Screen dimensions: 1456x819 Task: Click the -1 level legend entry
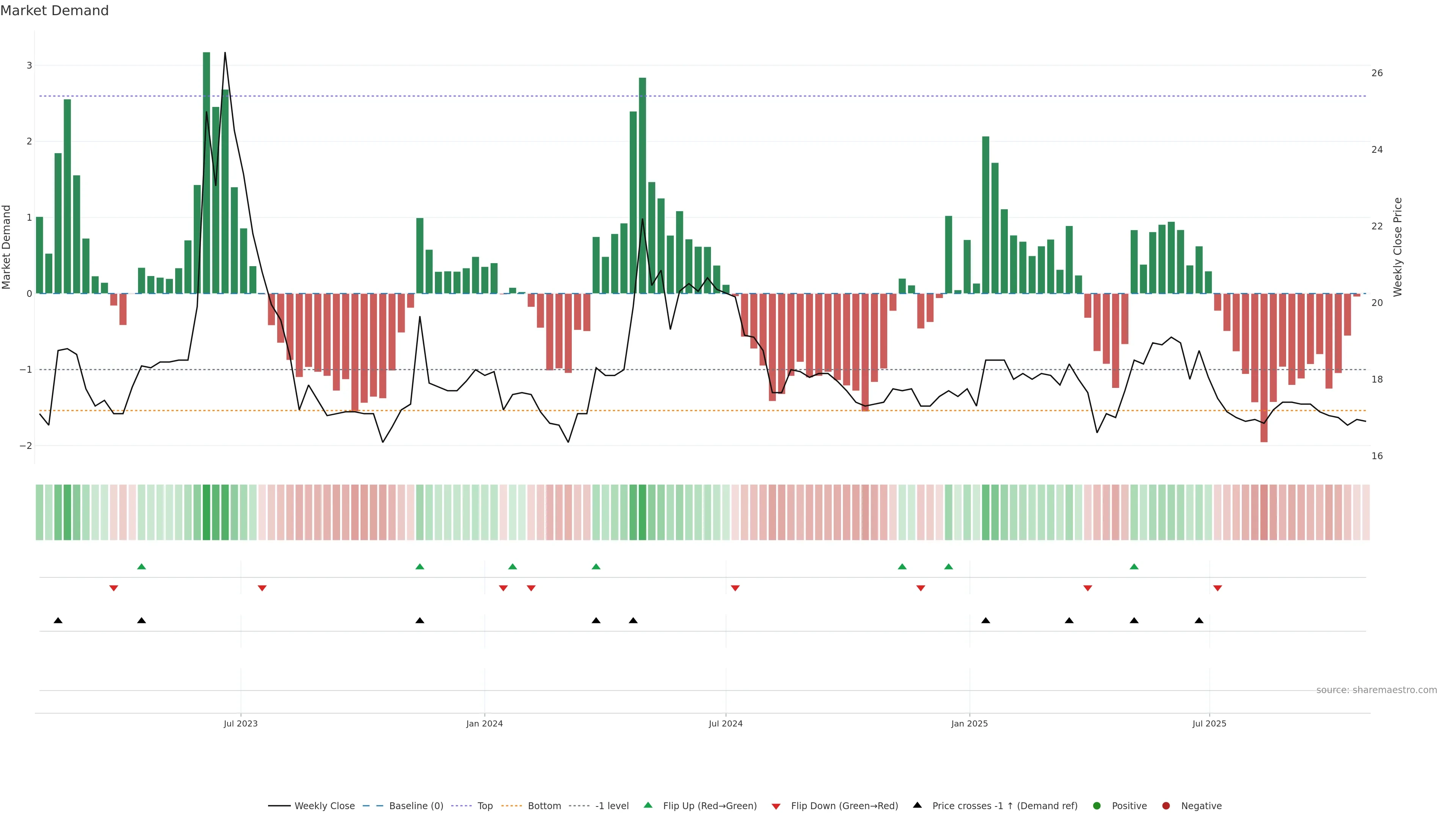[x=612, y=805]
